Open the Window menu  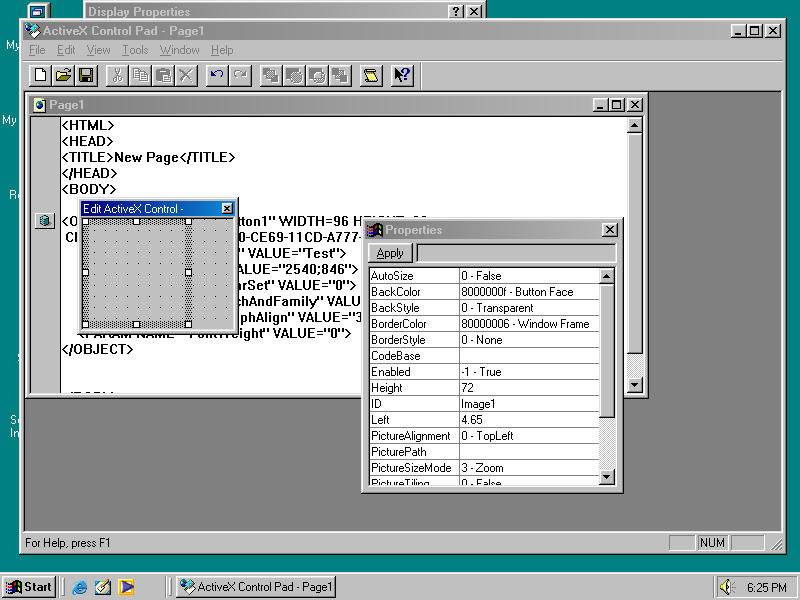click(180, 50)
